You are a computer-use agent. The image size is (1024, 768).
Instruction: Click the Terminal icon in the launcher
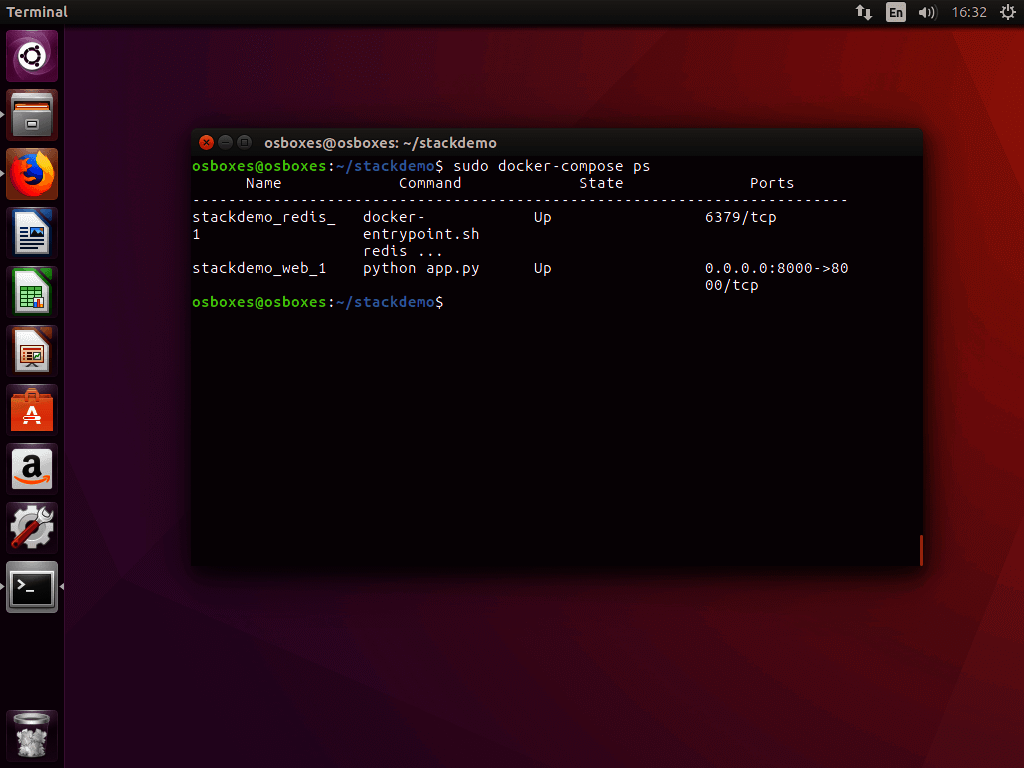pyautogui.click(x=32, y=587)
